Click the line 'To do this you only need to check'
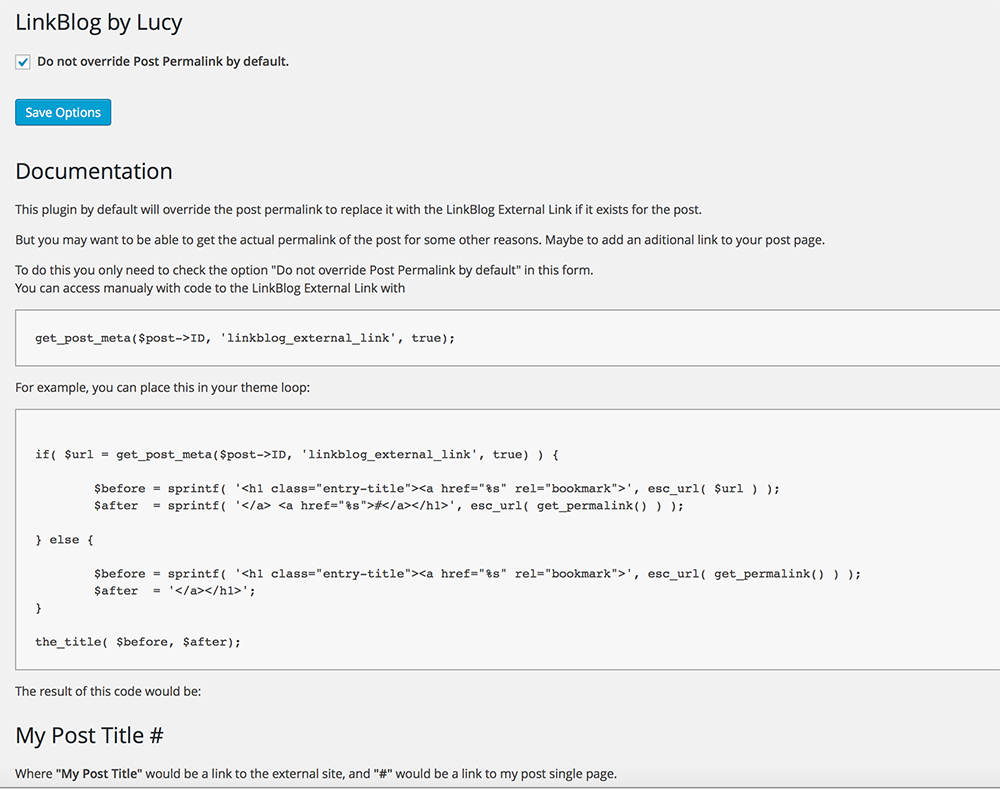Viewport: 1000px width, 789px height. (304, 270)
